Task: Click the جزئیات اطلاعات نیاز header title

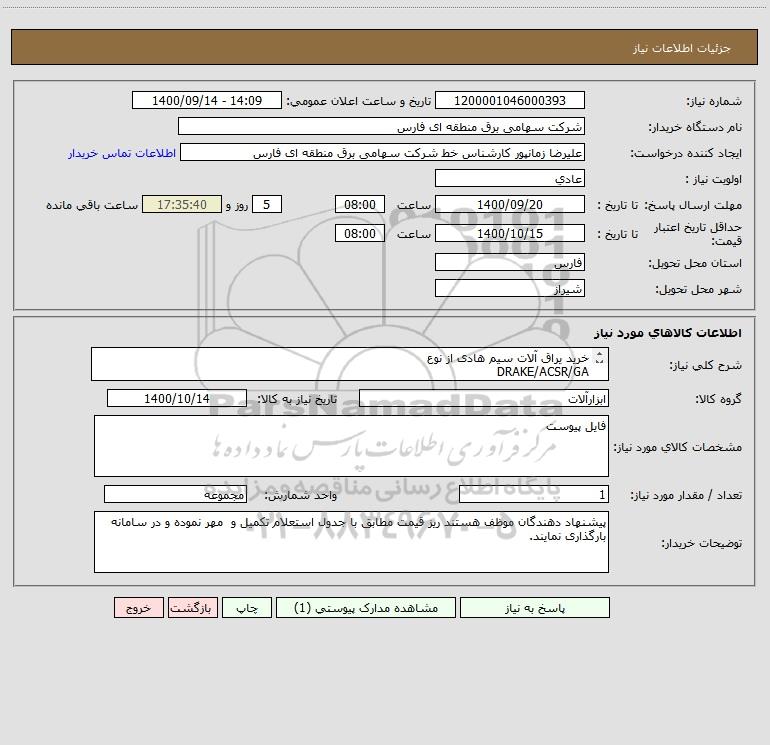Action: (x=682, y=48)
